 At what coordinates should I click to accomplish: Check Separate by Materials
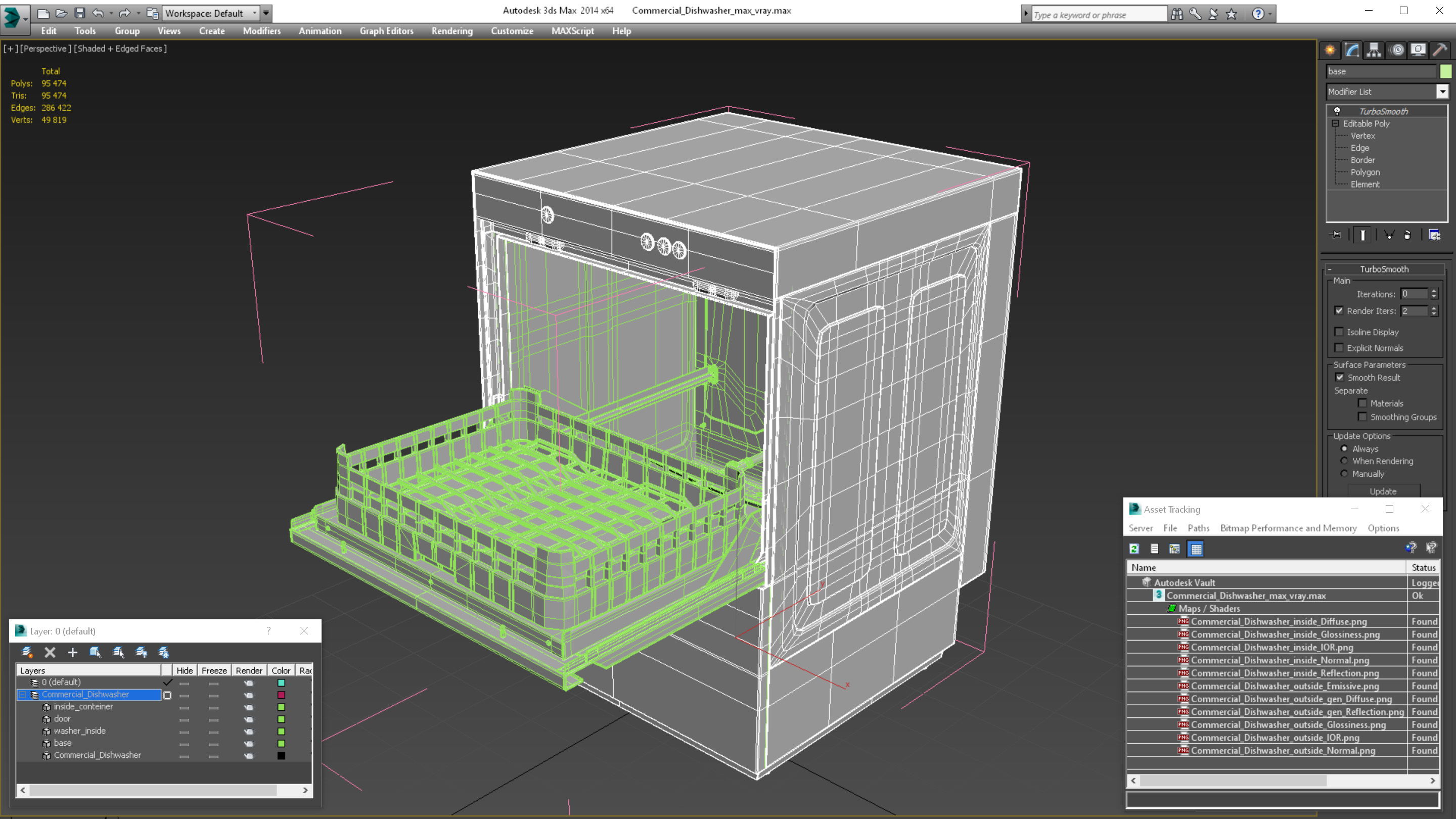pyautogui.click(x=1362, y=403)
